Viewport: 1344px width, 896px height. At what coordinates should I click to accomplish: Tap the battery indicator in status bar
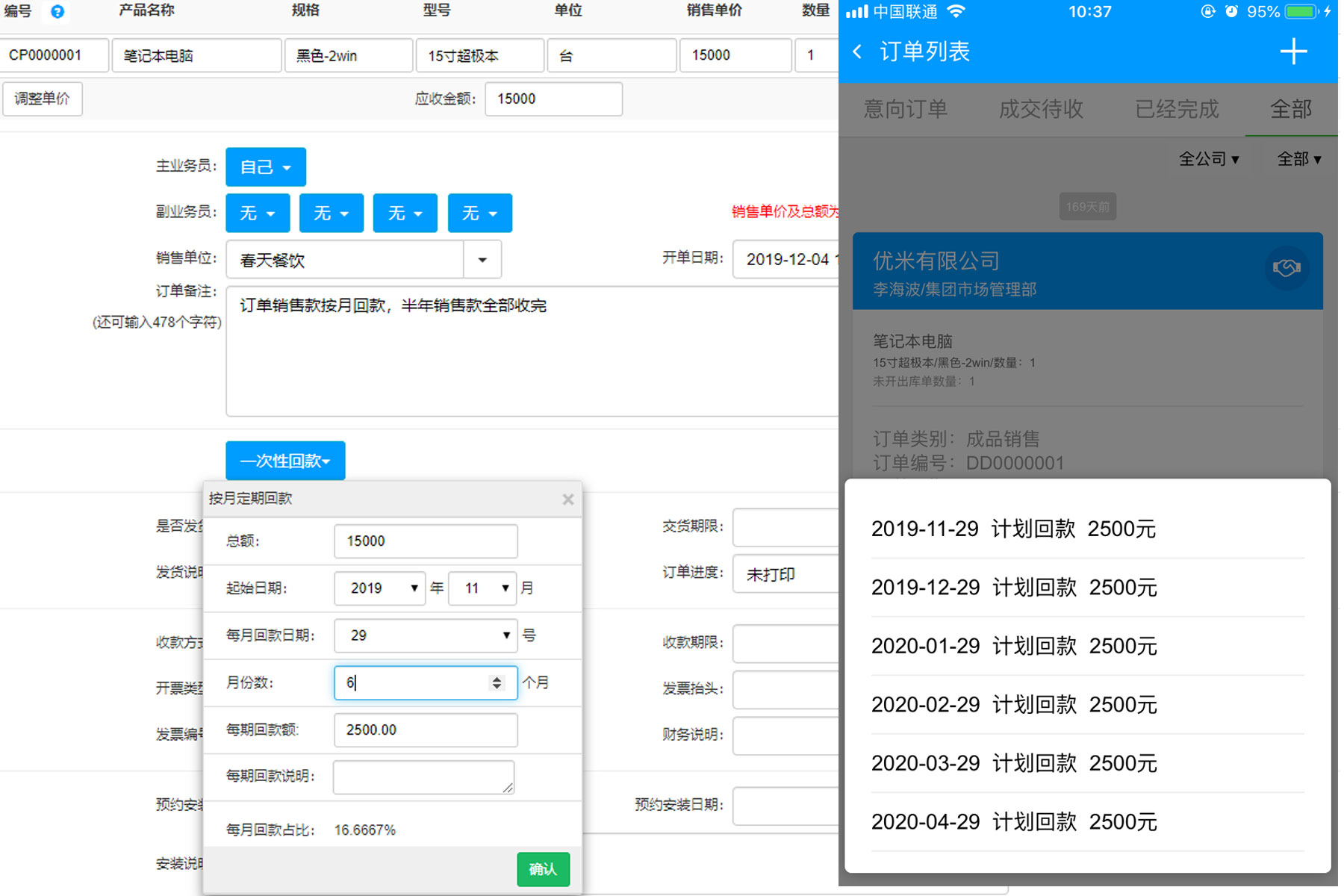pyautogui.click(x=1303, y=12)
